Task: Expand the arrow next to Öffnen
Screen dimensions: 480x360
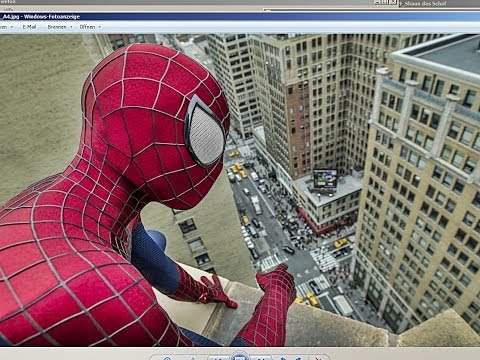Action: click(x=99, y=27)
